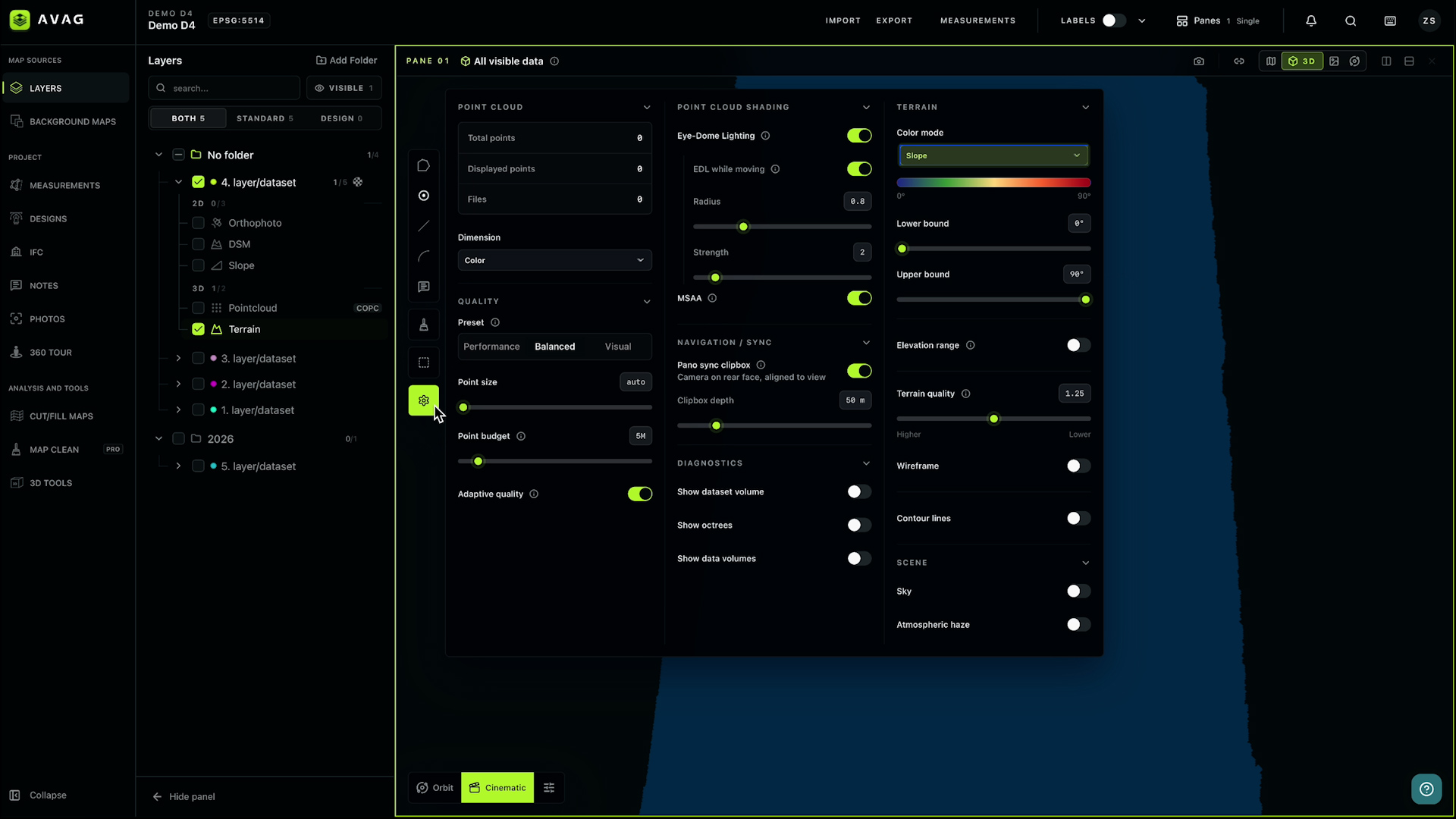Screen dimensions: 1456x819
Task: Select the annotation comment tool
Action: (x=424, y=287)
